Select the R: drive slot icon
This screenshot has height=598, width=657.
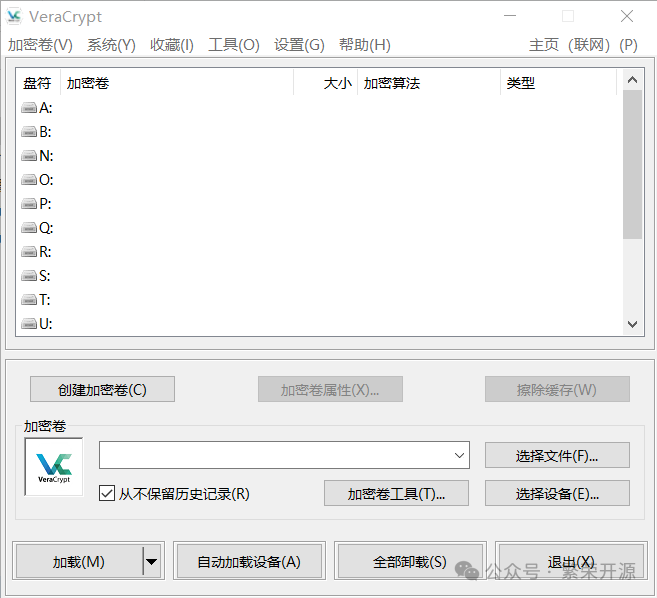(x=29, y=252)
